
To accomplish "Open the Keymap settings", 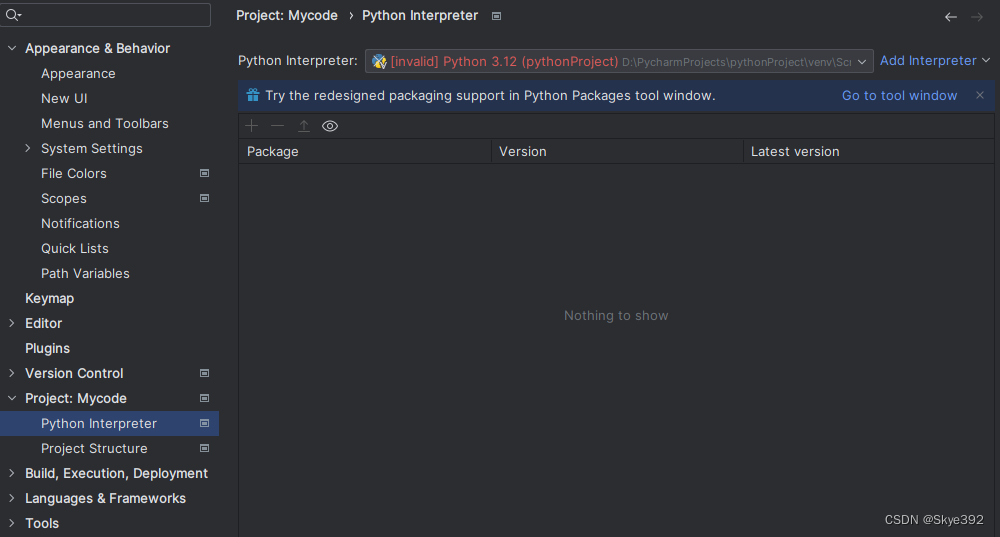I will point(49,298).
